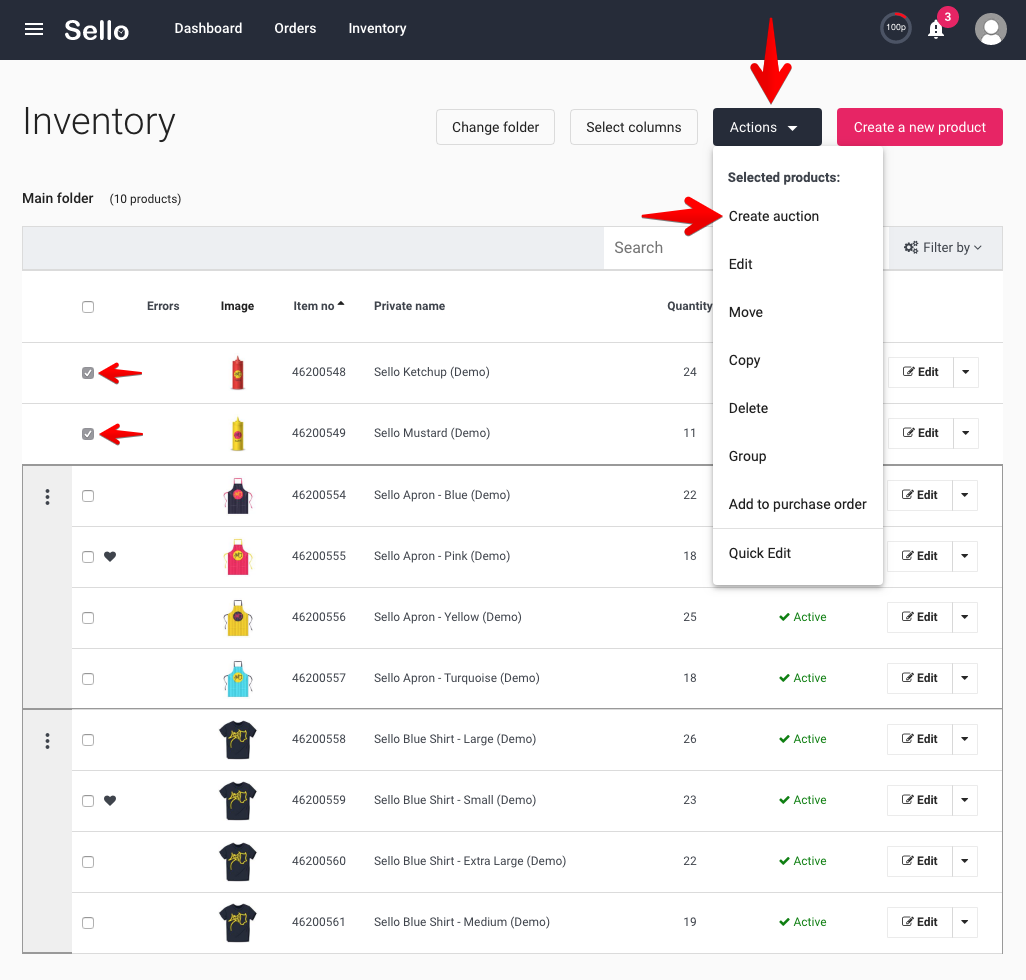Check the Sello Apron Blue checkbox
Screen dimensions: 1026x980
coord(88,496)
